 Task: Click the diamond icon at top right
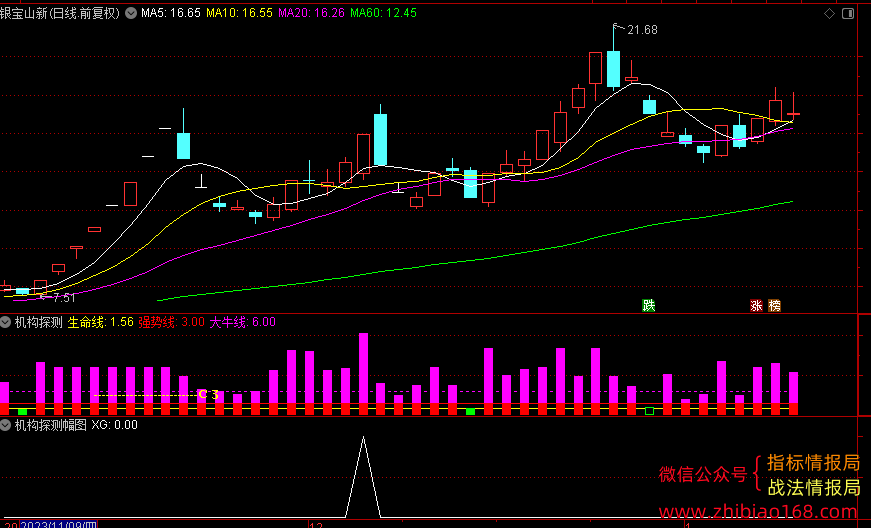click(829, 13)
